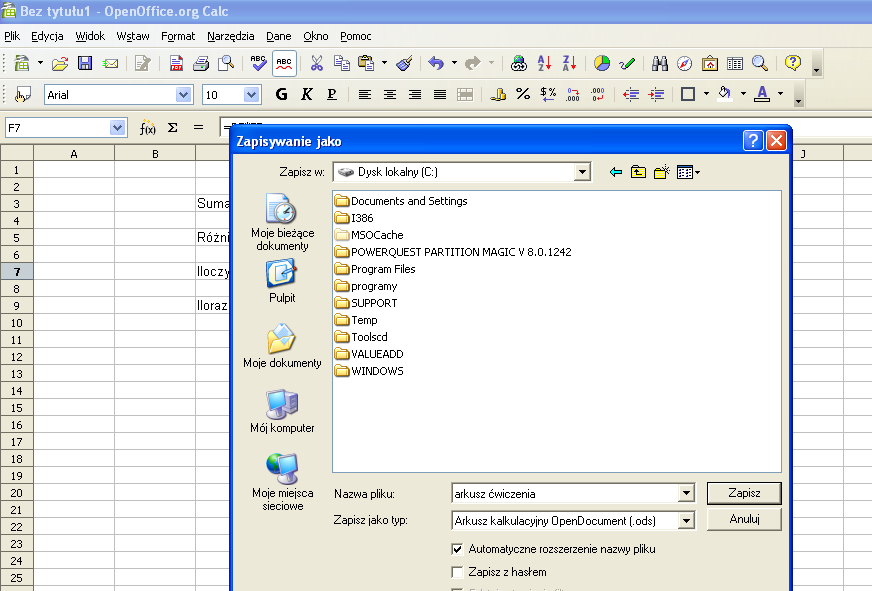Click the Find binoculars icon

660,63
